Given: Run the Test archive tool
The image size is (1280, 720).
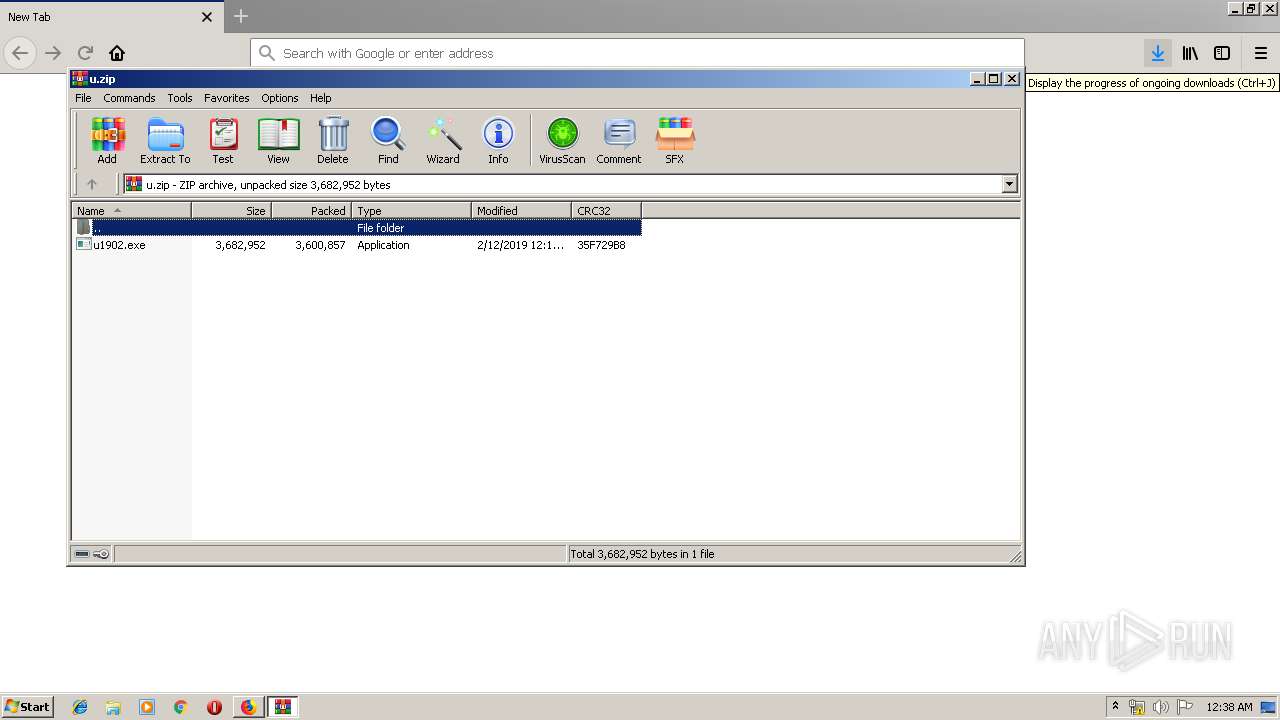Looking at the screenshot, I should point(223,140).
